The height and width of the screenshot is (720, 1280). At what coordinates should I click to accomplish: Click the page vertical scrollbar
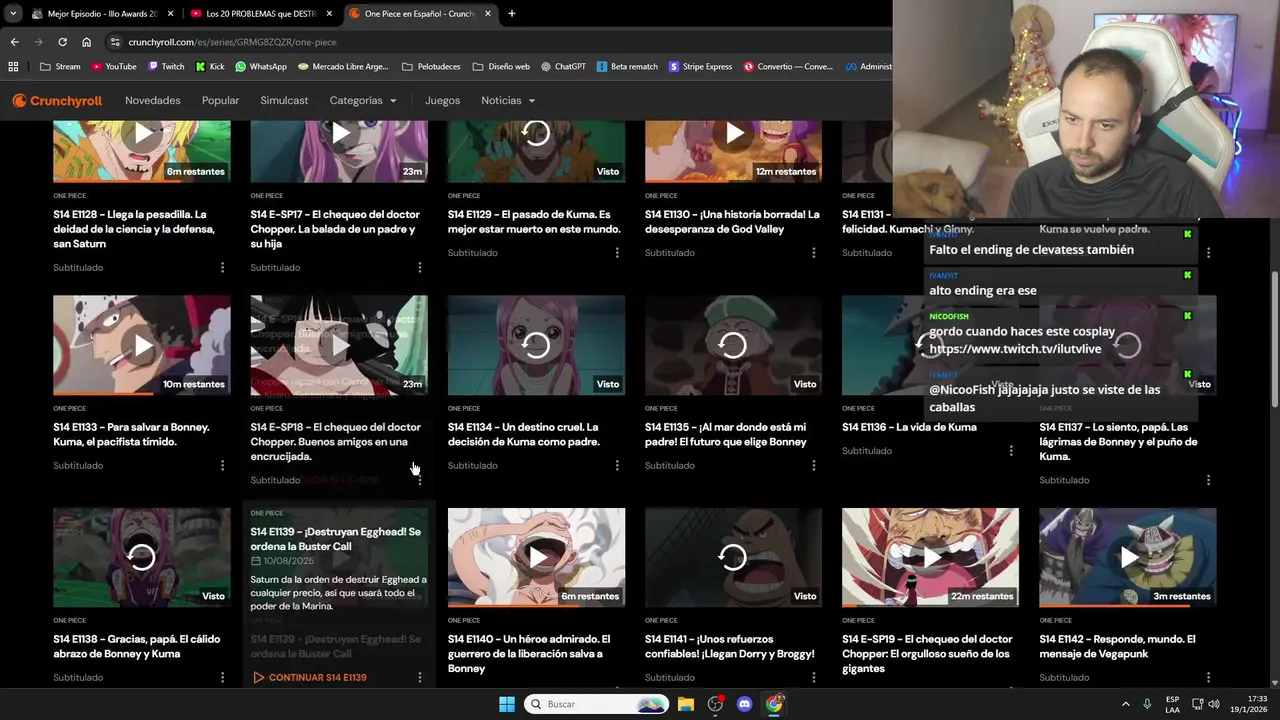coord(1274,340)
